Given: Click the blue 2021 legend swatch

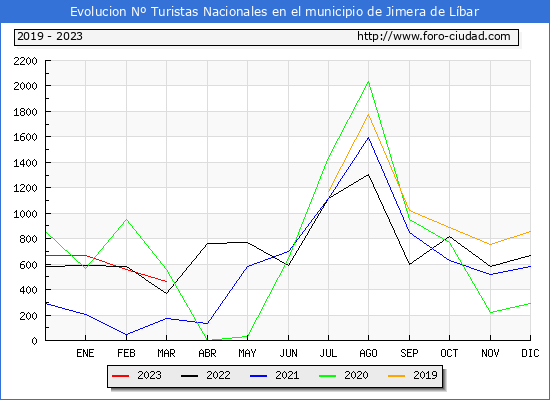Looking at the screenshot, I should tap(259, 376).
